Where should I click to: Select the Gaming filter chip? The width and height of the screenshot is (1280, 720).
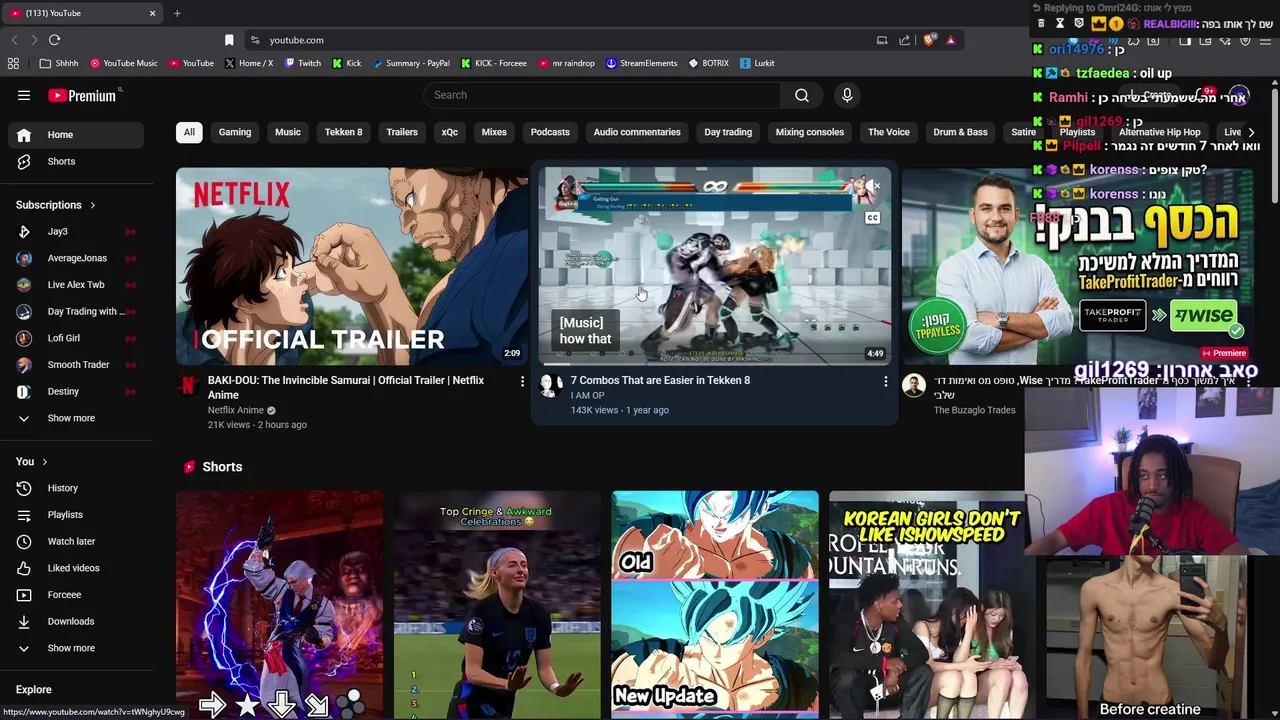pyautogui.click(x=235, y=132)
